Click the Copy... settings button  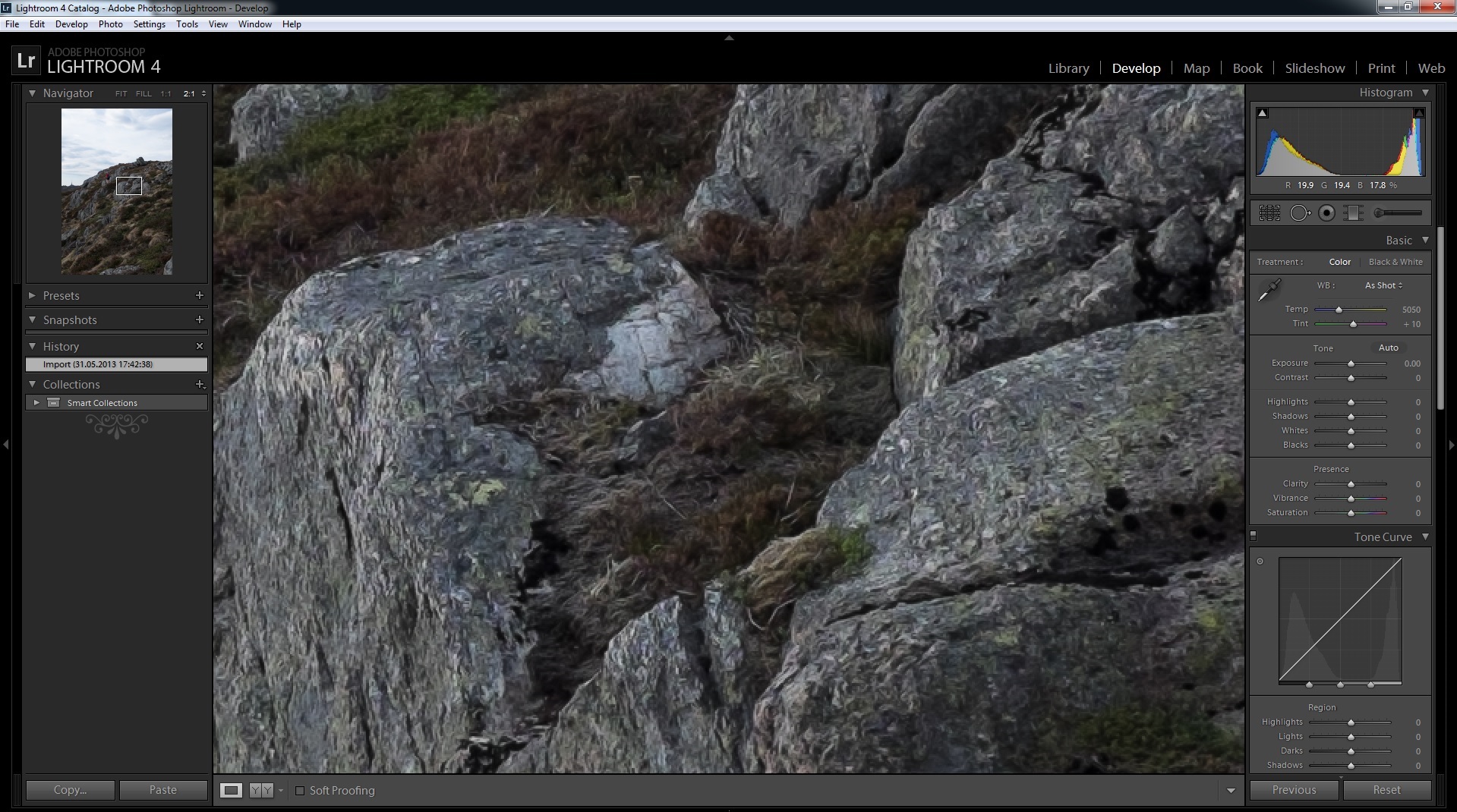pos(71,790)
